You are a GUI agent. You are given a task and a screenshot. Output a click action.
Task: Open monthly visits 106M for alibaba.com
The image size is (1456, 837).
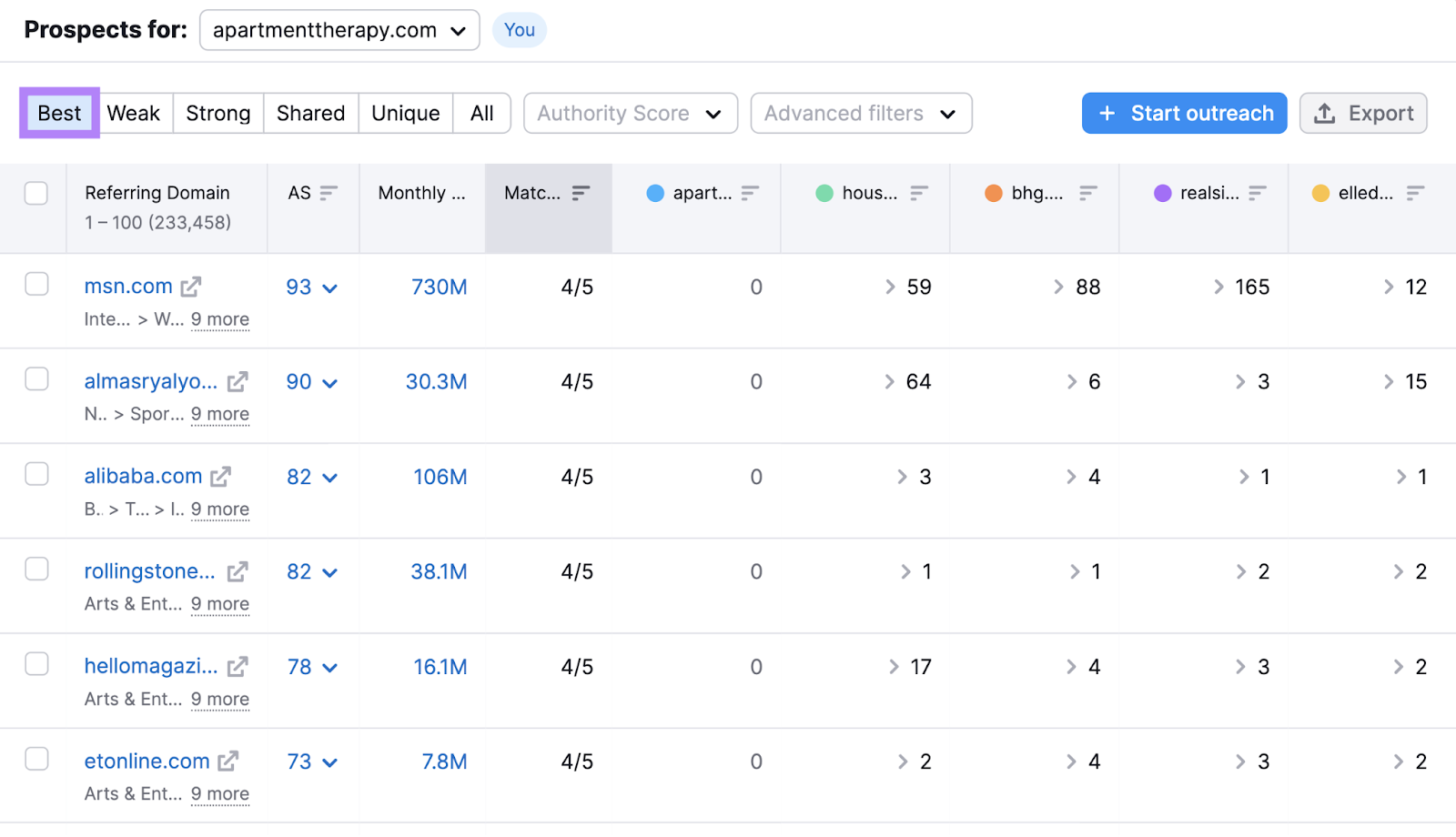pyautogui.click(x=440, y=477)
